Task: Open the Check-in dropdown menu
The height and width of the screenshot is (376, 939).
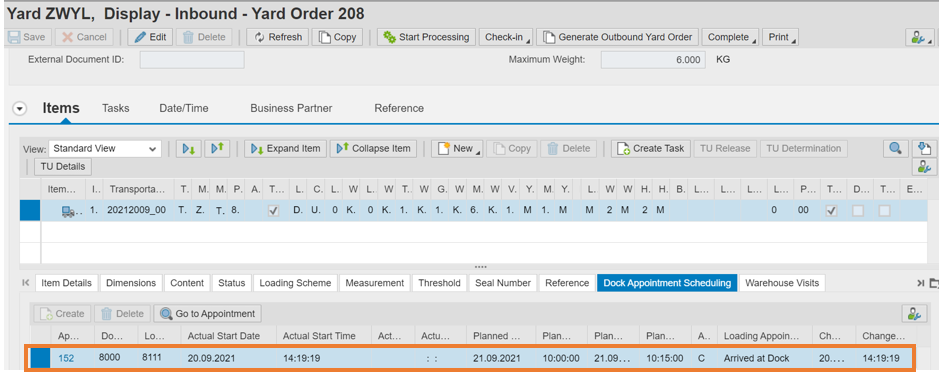Action: pos(506,37)
